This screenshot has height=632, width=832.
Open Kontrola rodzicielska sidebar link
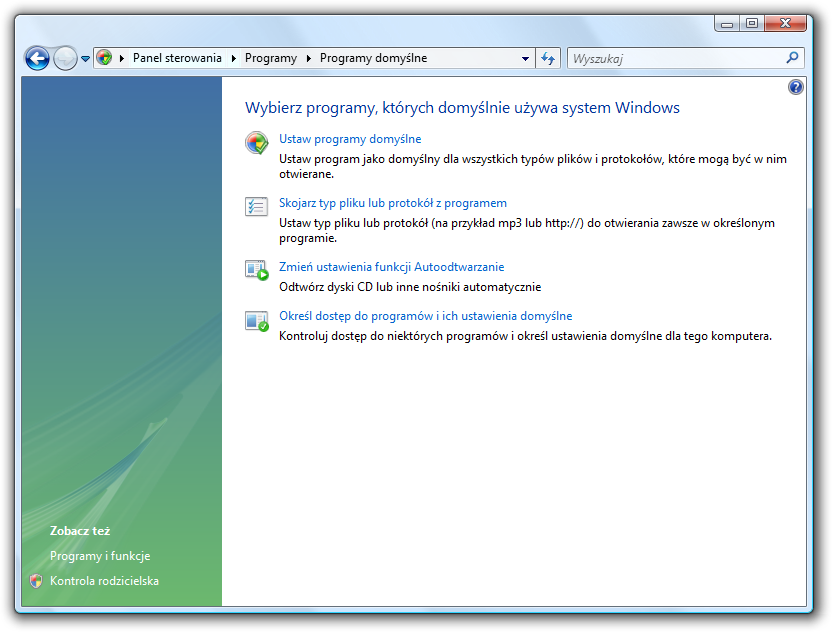(x=104, y=581)
